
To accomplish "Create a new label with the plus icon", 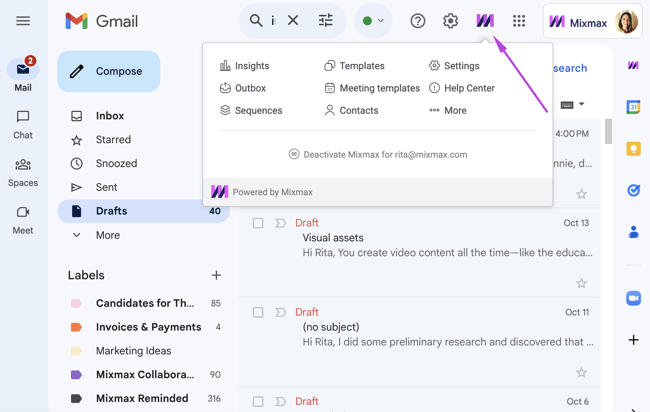I will [216, 275].
